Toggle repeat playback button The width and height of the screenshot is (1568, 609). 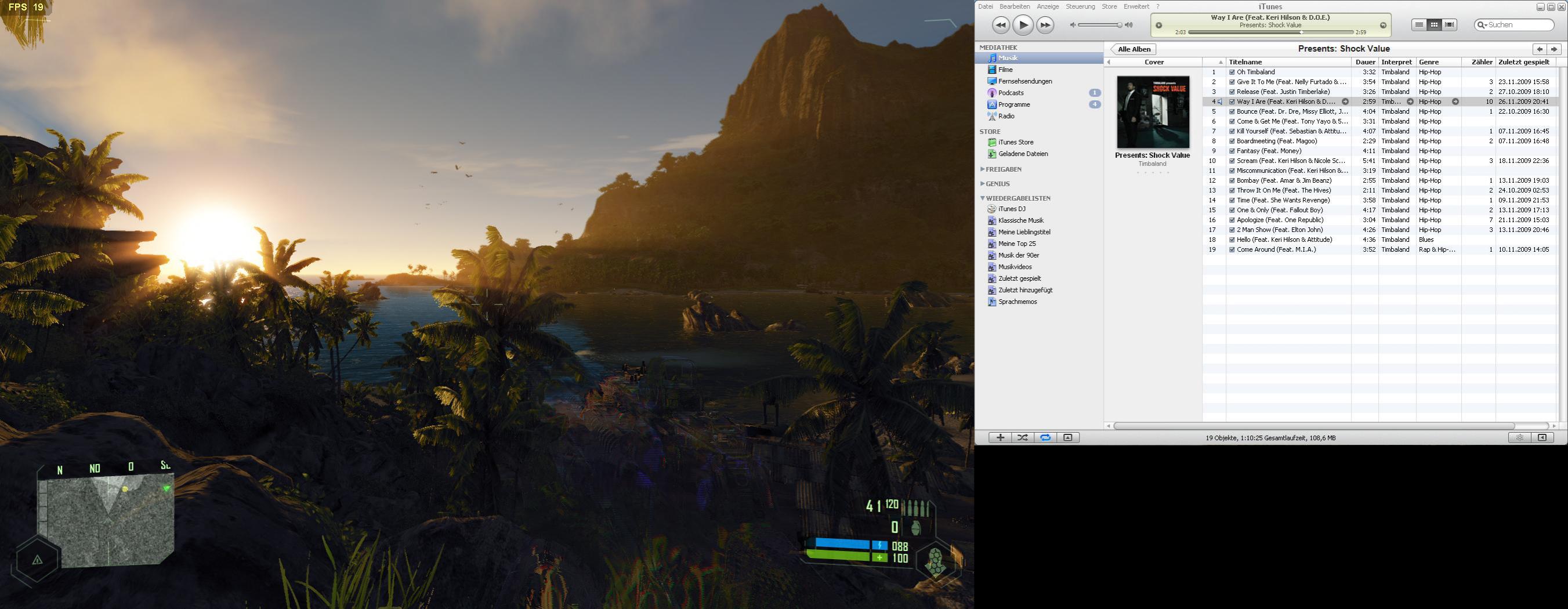(1045, 437)
